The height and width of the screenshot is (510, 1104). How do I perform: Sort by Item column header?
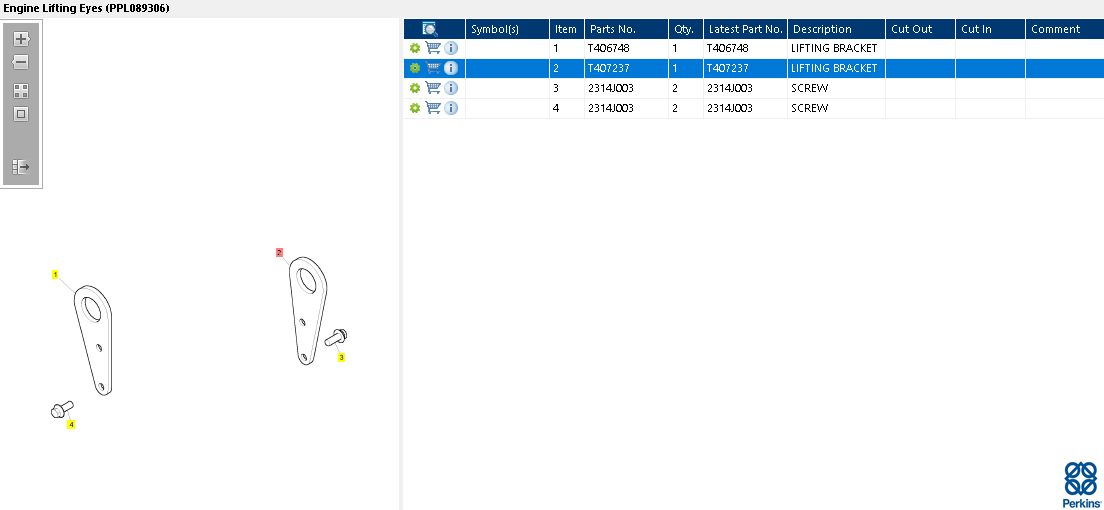tap(566, 29)
